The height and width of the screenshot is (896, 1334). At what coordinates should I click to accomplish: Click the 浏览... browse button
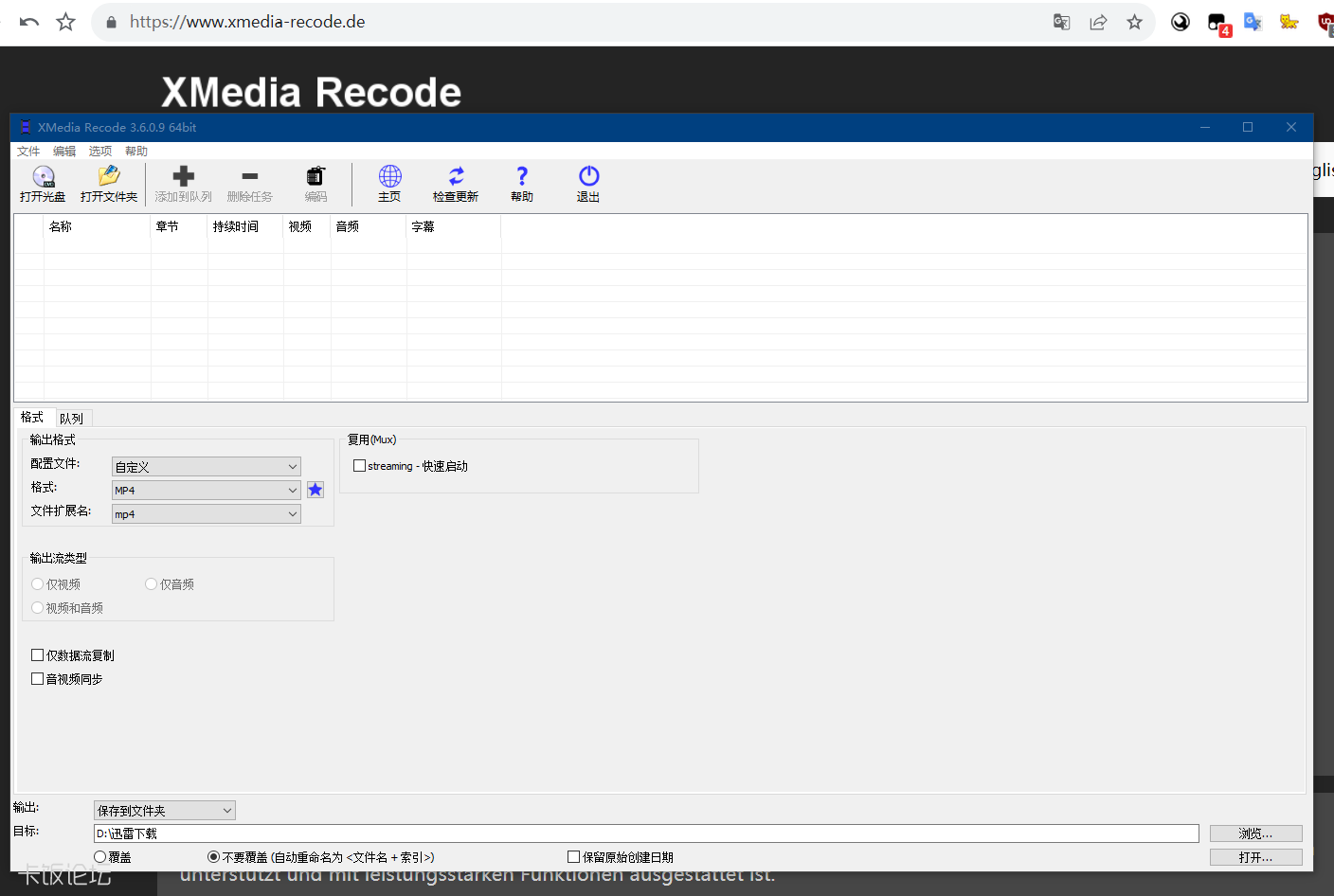click(1255, 833)
